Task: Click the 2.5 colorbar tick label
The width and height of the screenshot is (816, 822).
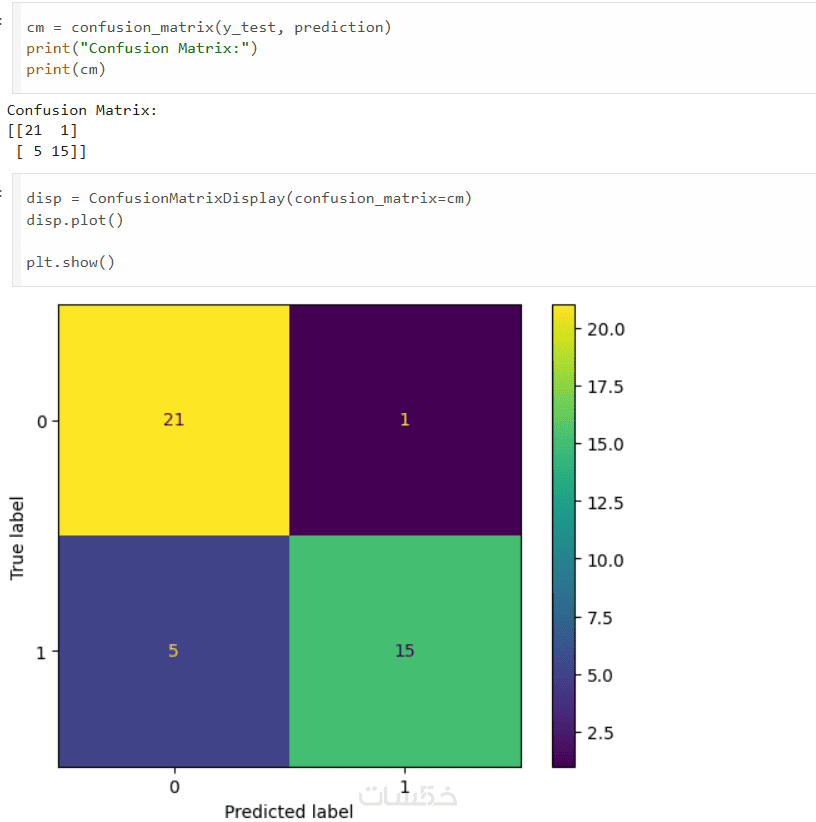Action: pyautogui.click(x=600, y=733)
